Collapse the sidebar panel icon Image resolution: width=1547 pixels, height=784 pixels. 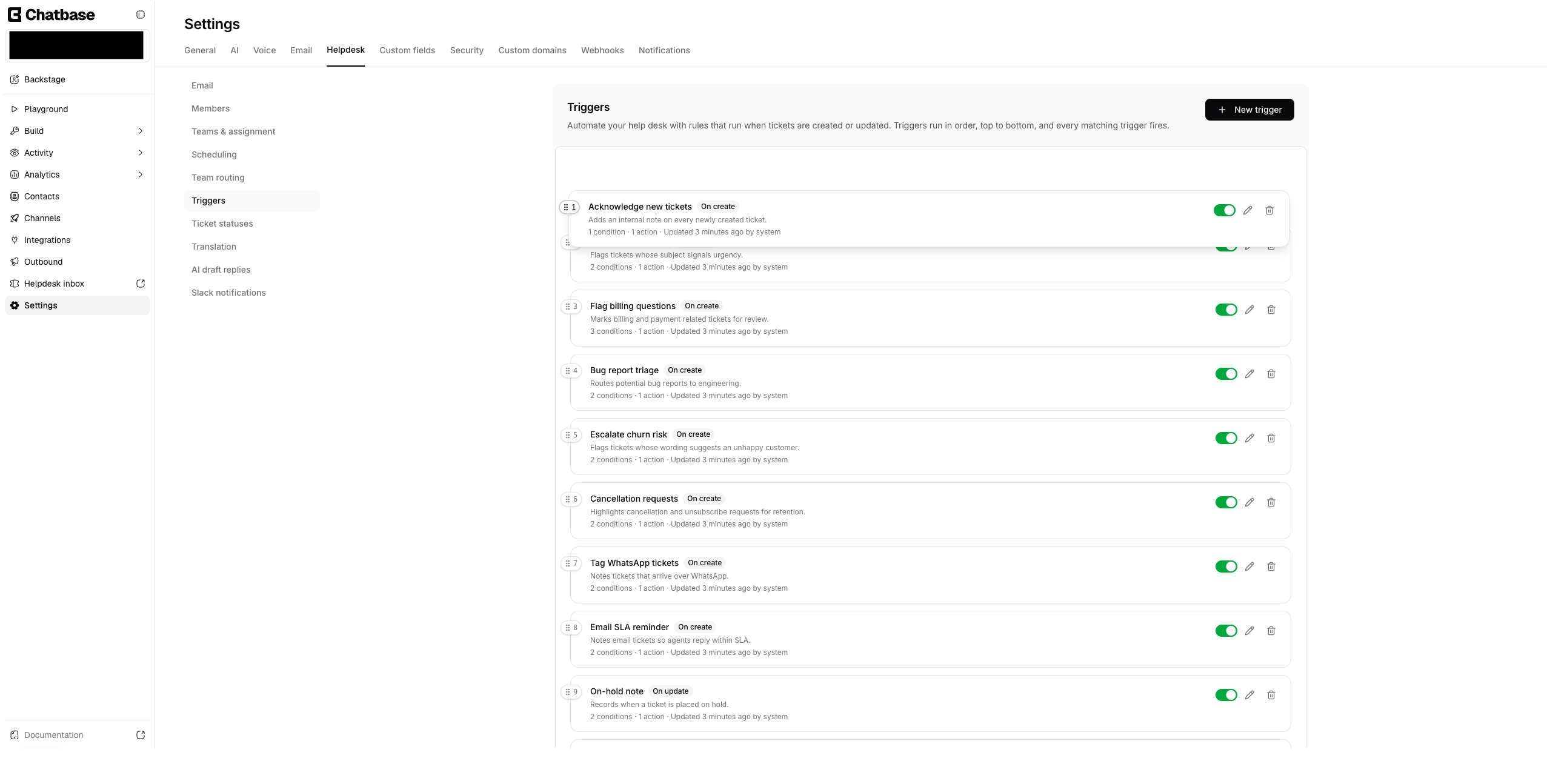point(141,15)
